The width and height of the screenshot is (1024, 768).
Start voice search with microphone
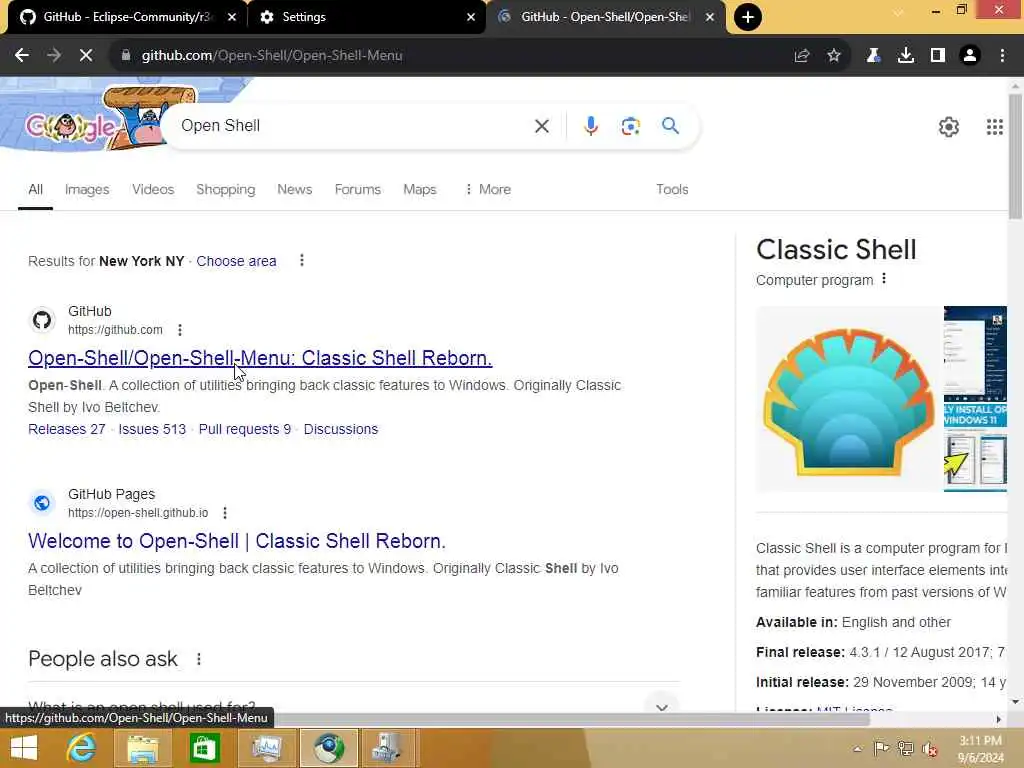pyautogui.click(x=590, y=125)
